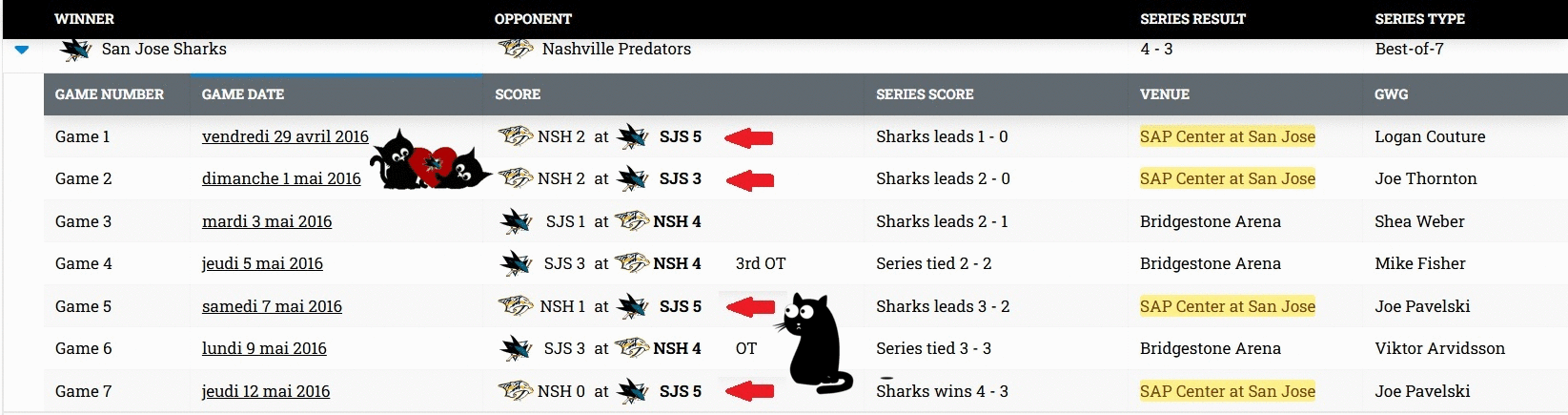1568x415 pixels.
Task: Open the vendredi 29 avril 2016 game link
Action: tap(285, 136)
